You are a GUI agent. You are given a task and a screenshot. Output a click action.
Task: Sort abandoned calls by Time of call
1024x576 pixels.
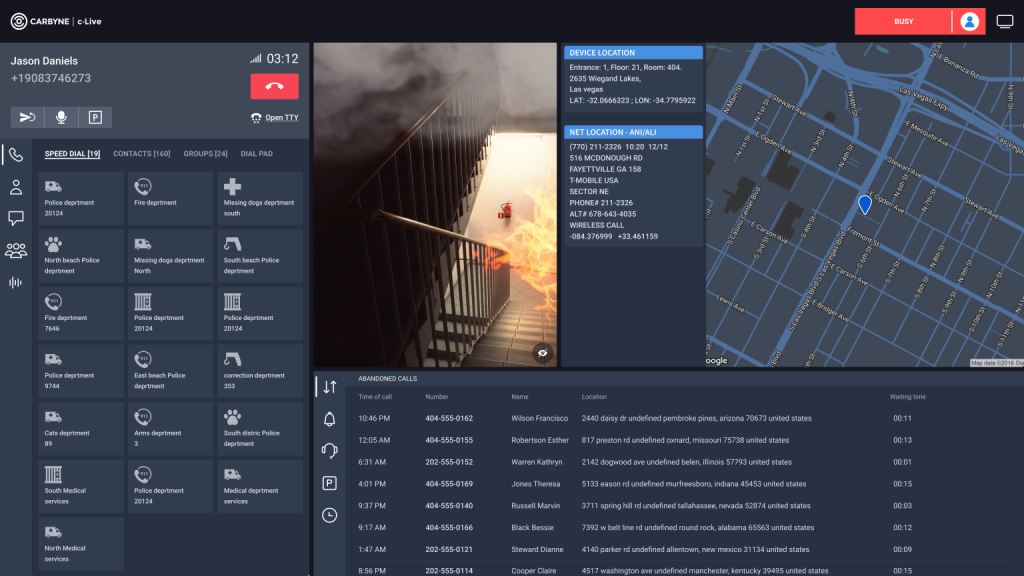[x=375, y=397]
